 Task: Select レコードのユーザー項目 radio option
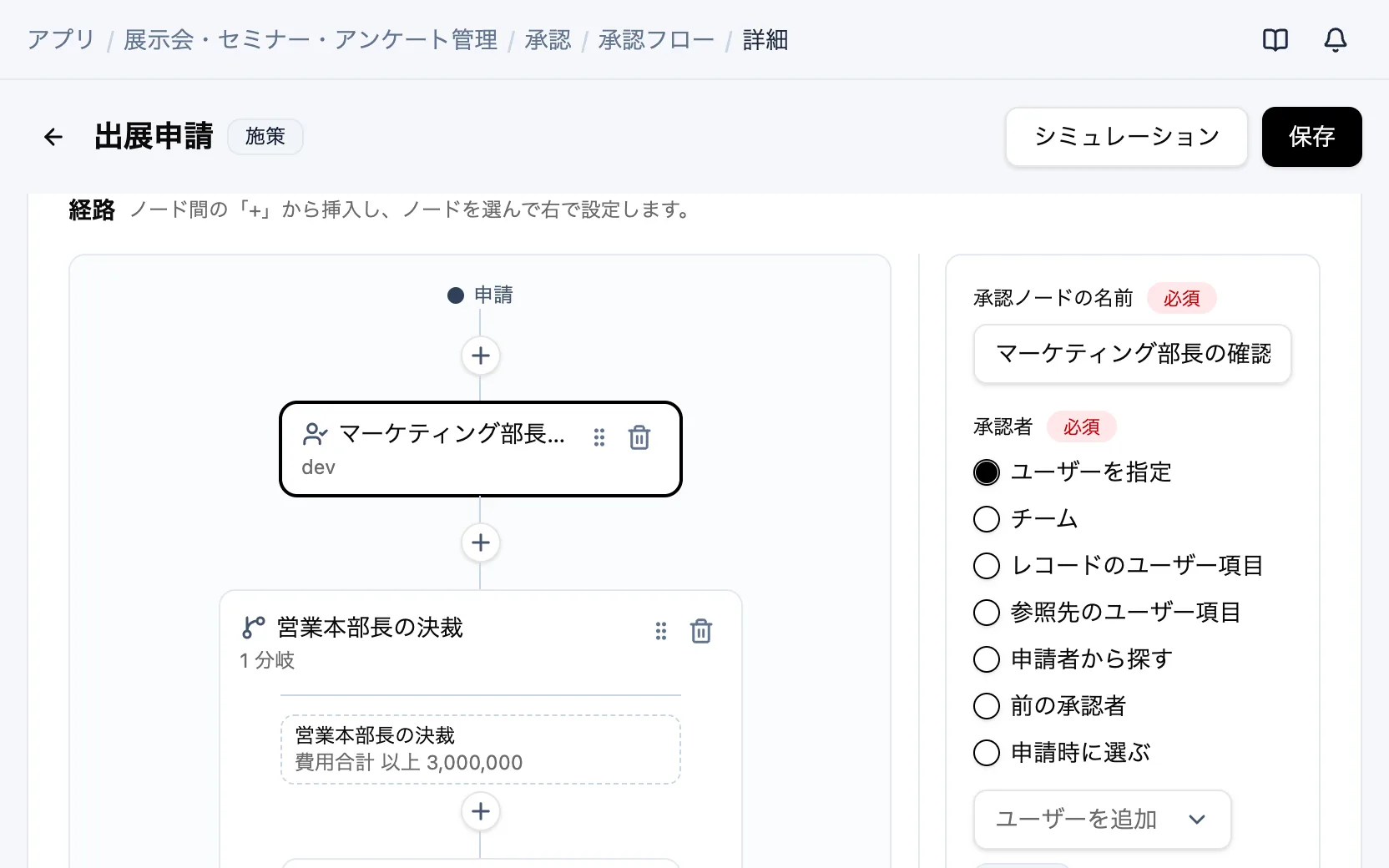(987, 566)
